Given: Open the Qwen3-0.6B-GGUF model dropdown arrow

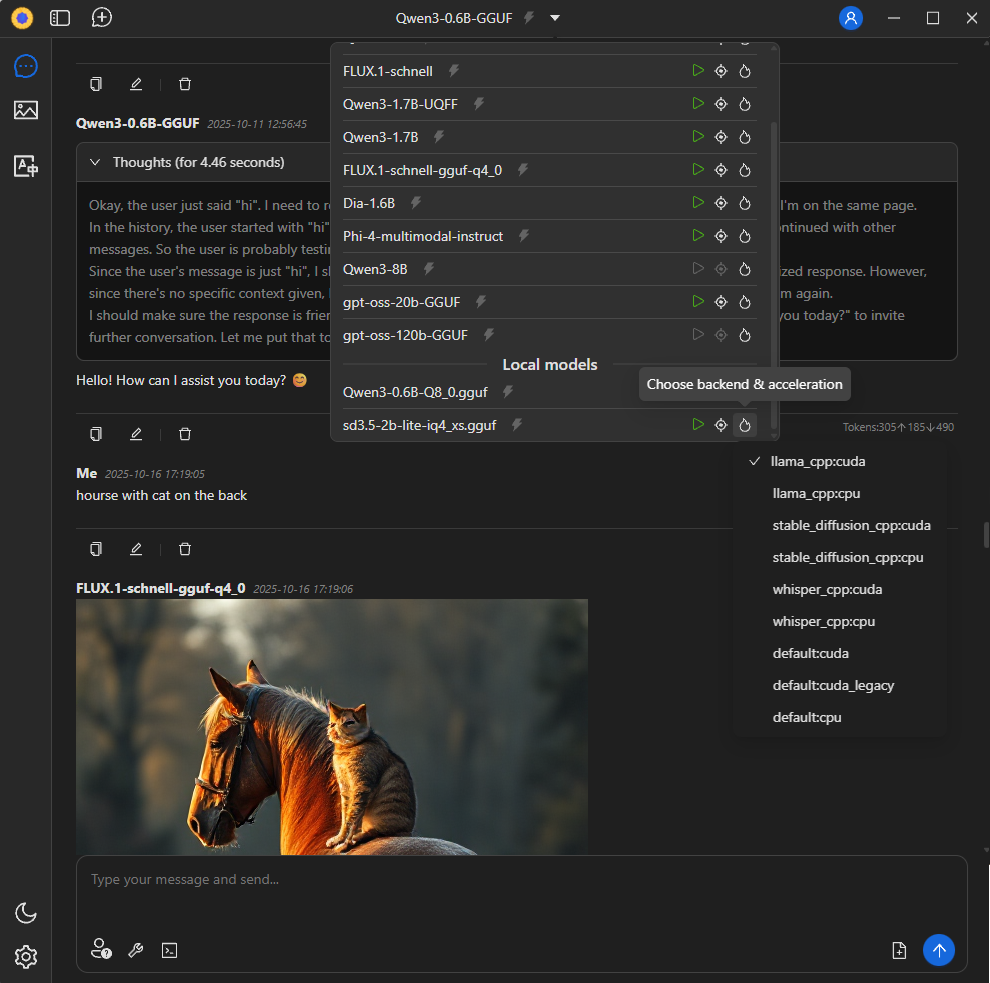Looking at the screenshot, I should [555, 18].
